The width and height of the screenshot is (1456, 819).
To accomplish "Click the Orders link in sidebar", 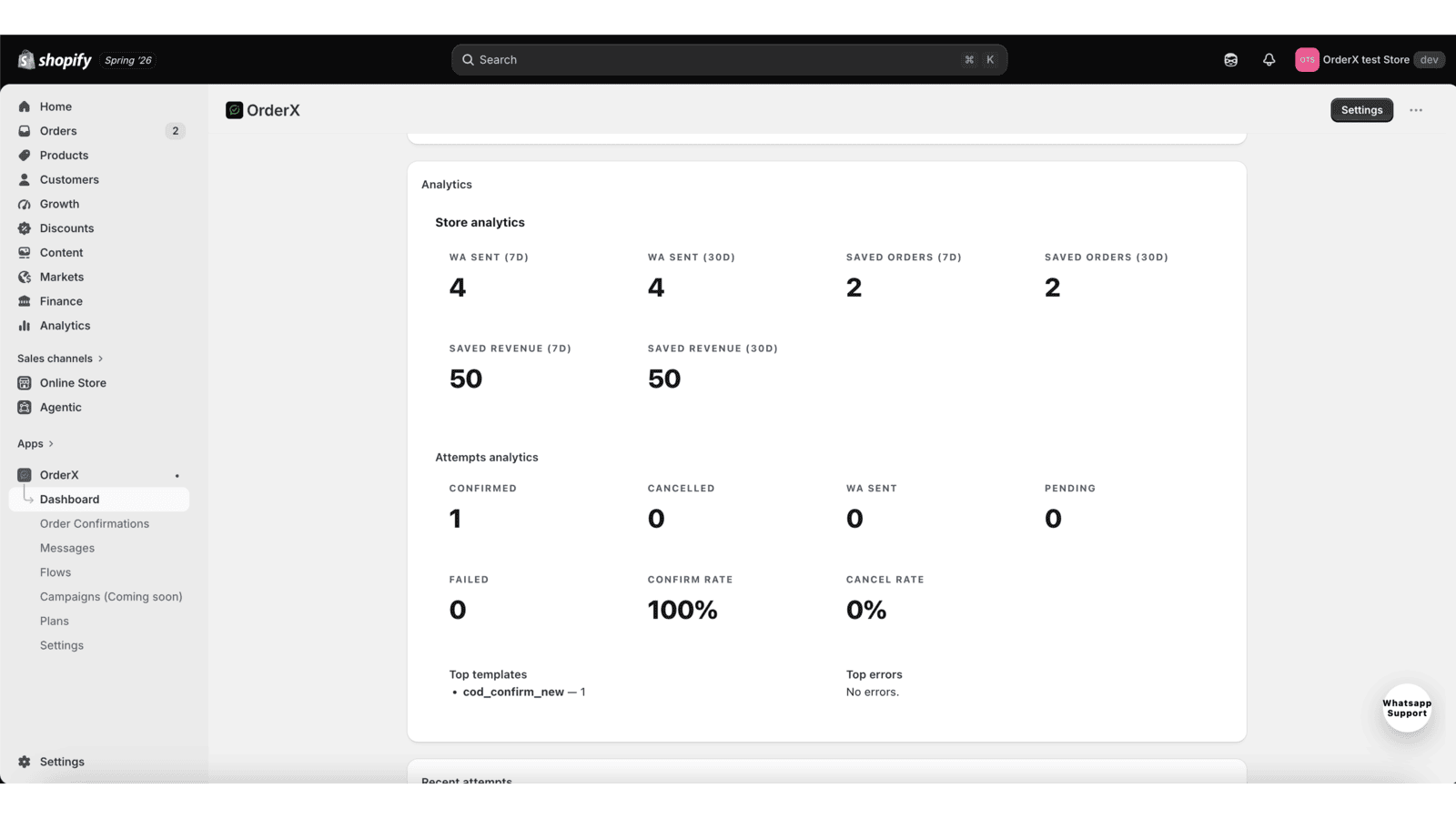I will click(x=58, y=131).
